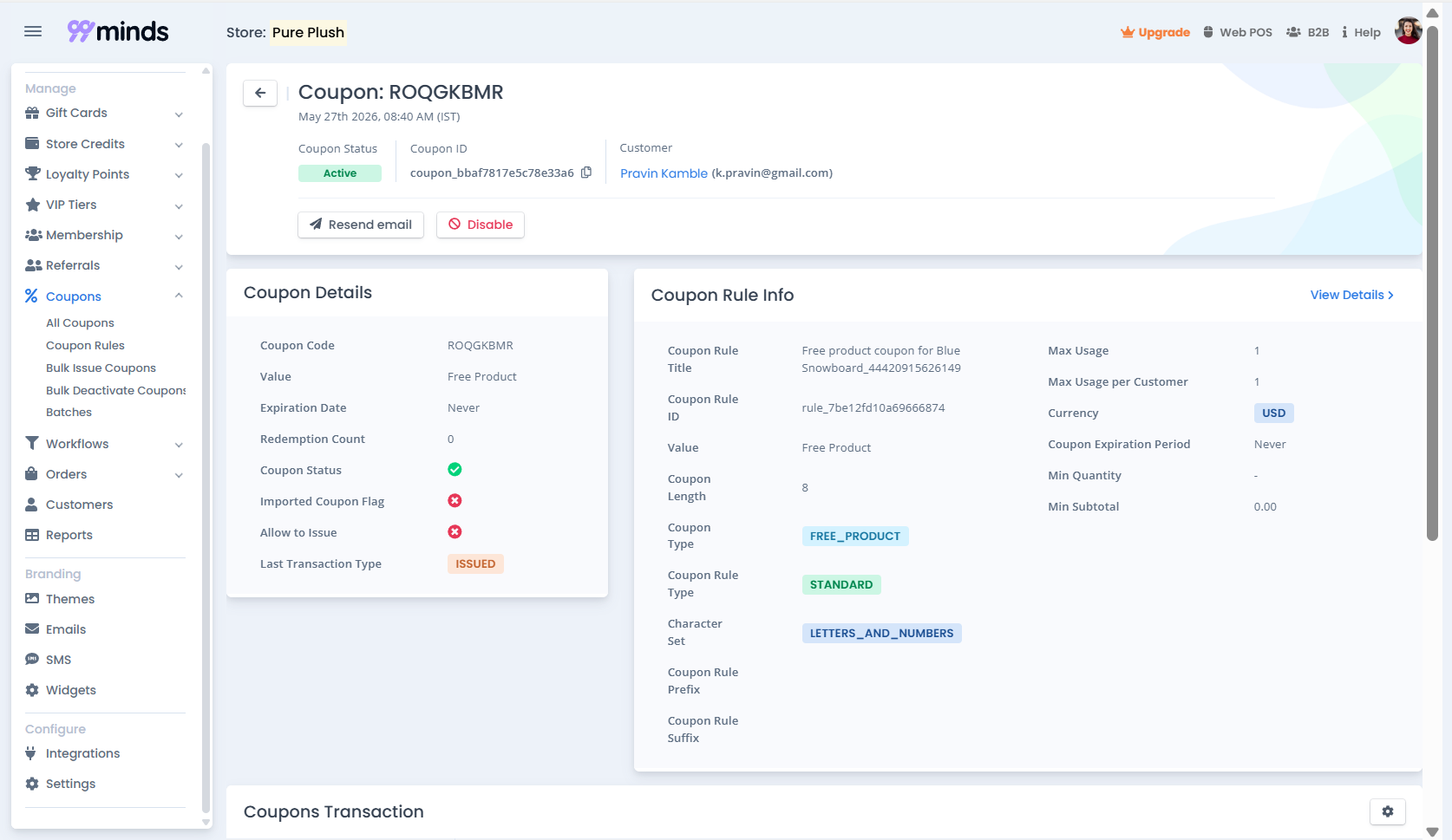Click coupon code value ROQGKBMR

coord(481,345)
